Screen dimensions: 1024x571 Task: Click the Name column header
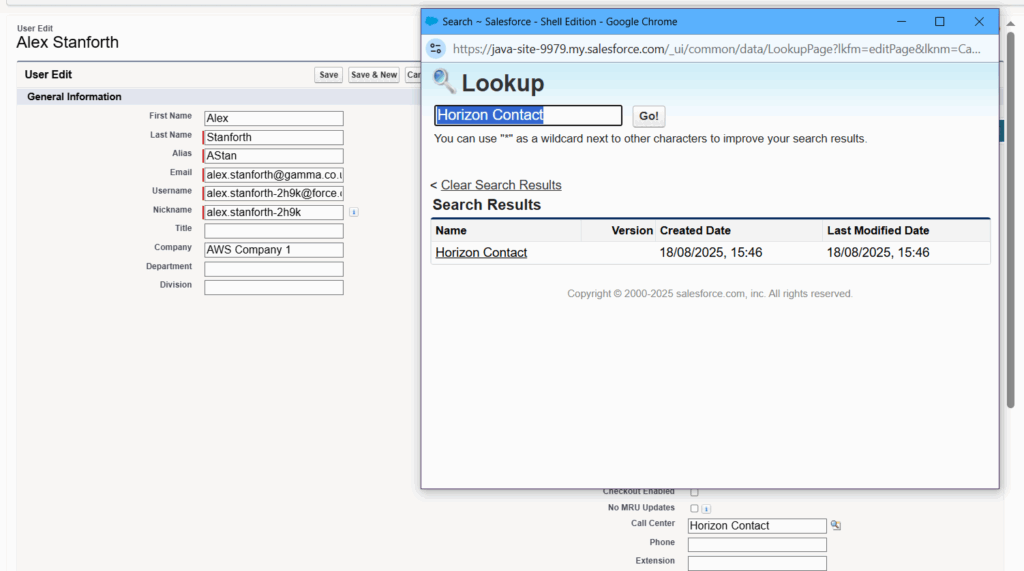click(452, 231)
